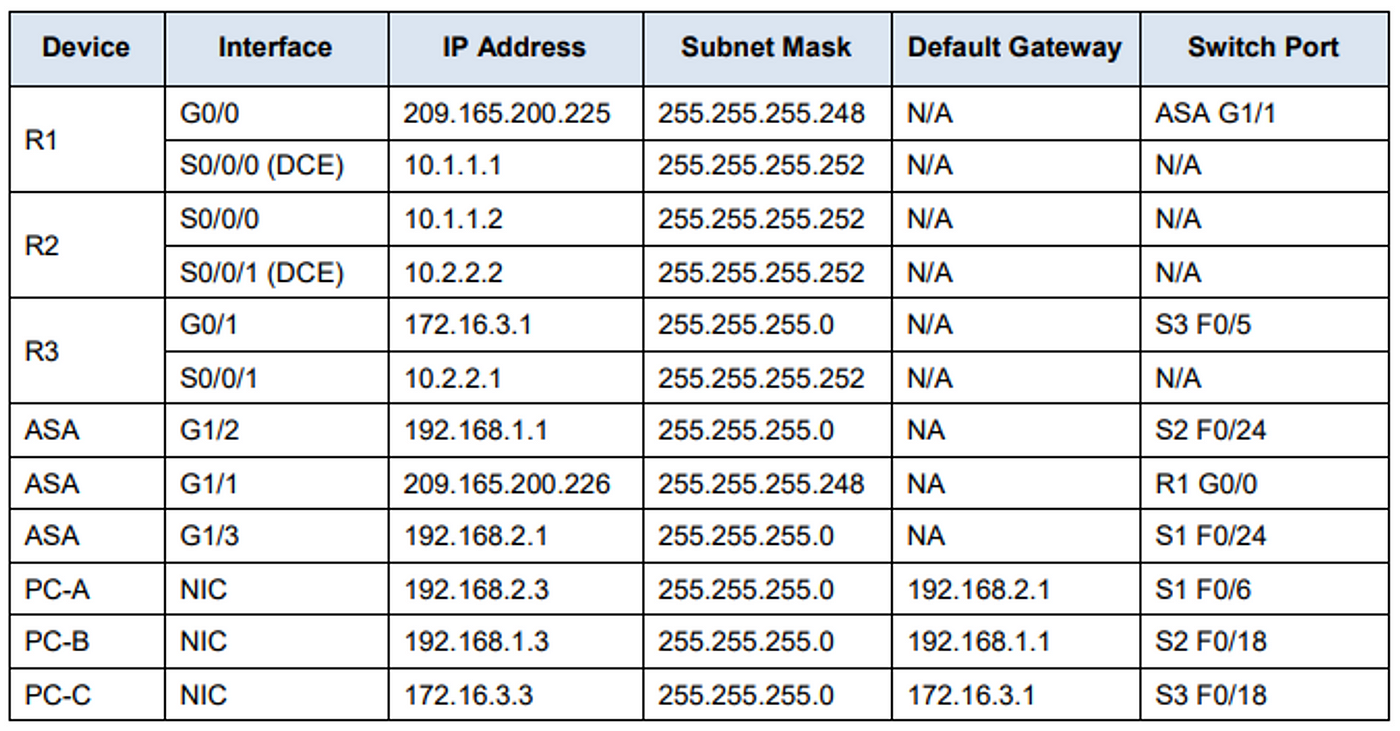Select the R1 device cell
Image resolution: width=1400 pixels, height=731 pixels.
(41, 140)
